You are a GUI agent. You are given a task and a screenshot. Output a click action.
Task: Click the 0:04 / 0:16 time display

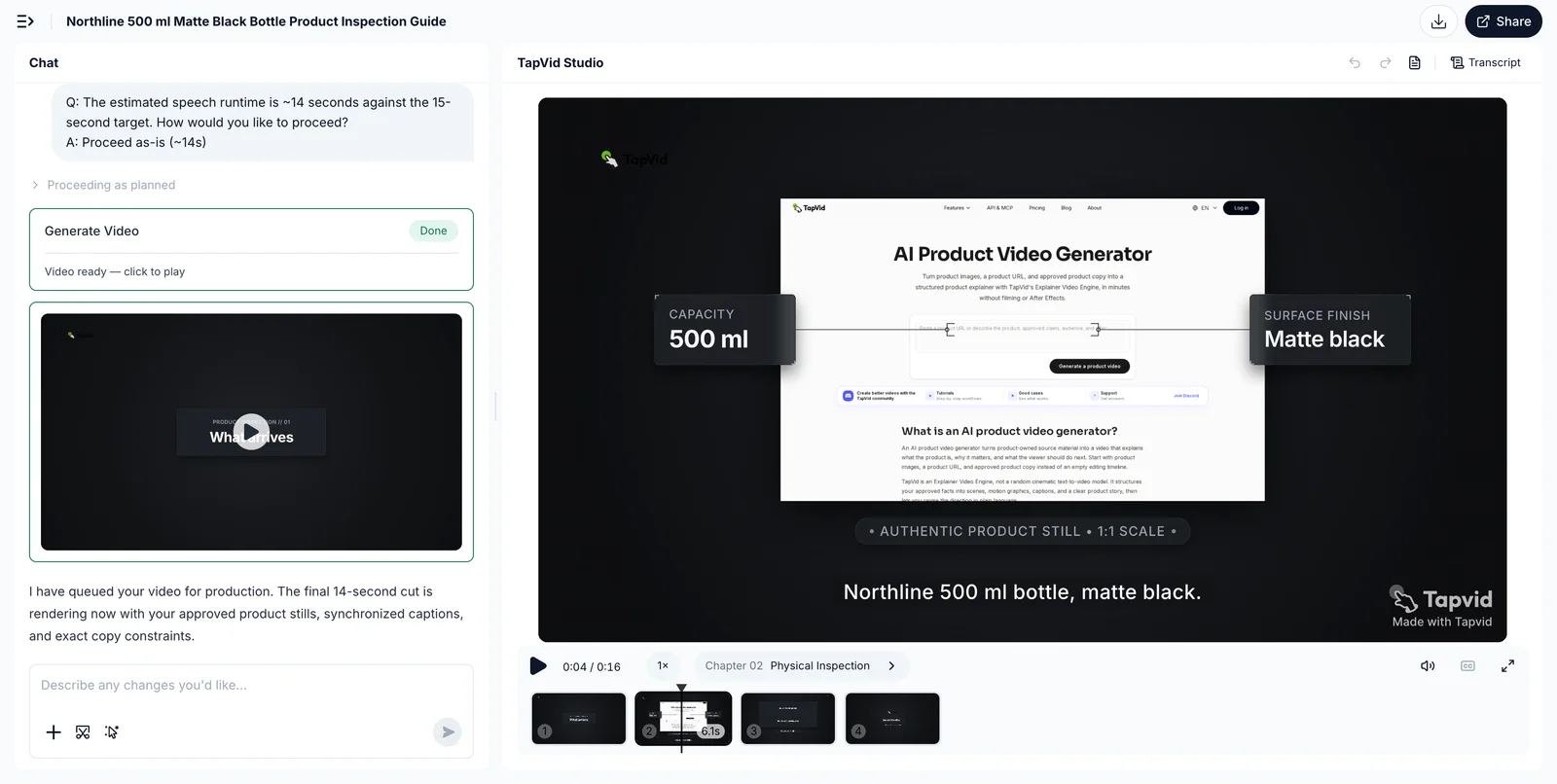tap(592, 667)
